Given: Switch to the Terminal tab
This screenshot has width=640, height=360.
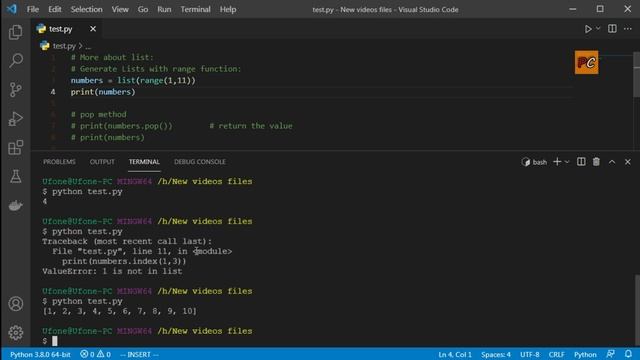Looking at the screenshot, I should (144, 162).
